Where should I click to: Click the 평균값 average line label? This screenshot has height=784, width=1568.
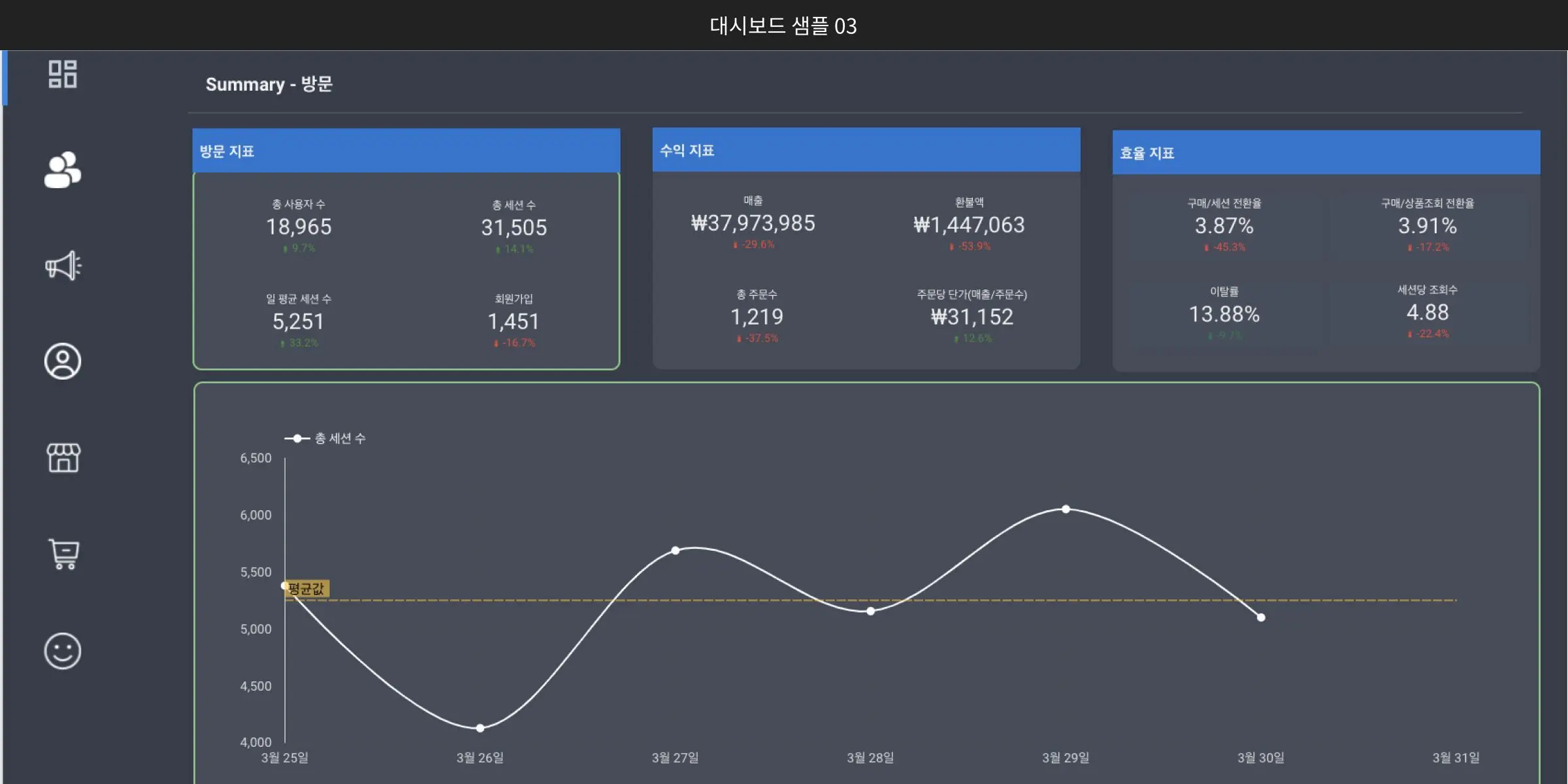[x=306, y=589]
